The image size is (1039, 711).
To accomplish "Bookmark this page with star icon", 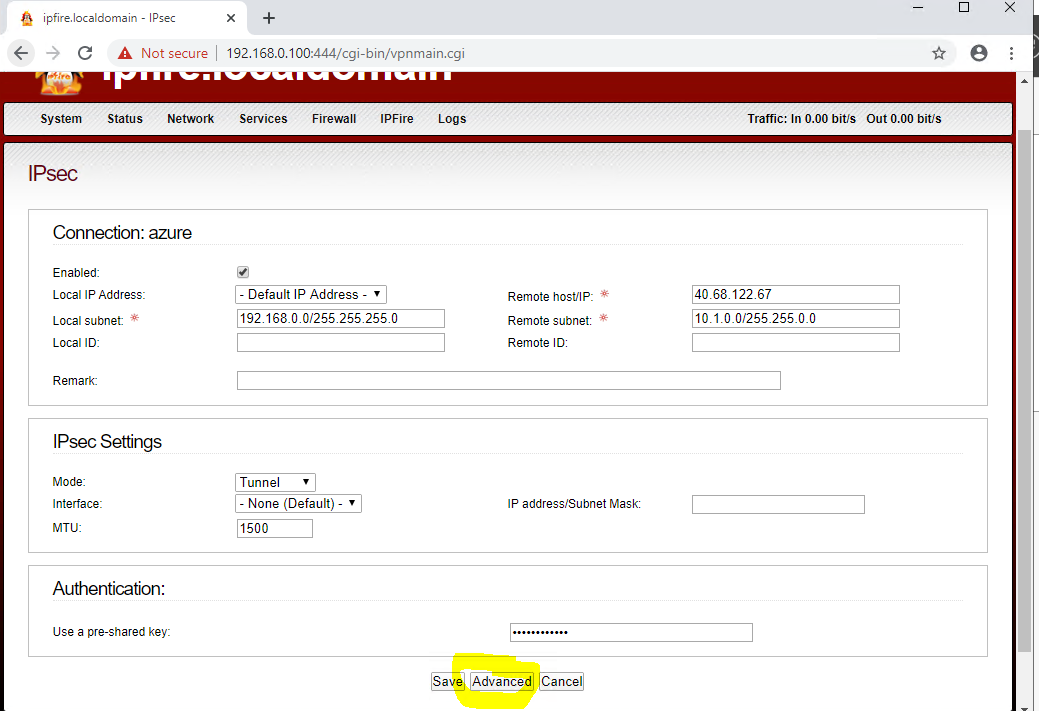I will (x=938, y=53).
